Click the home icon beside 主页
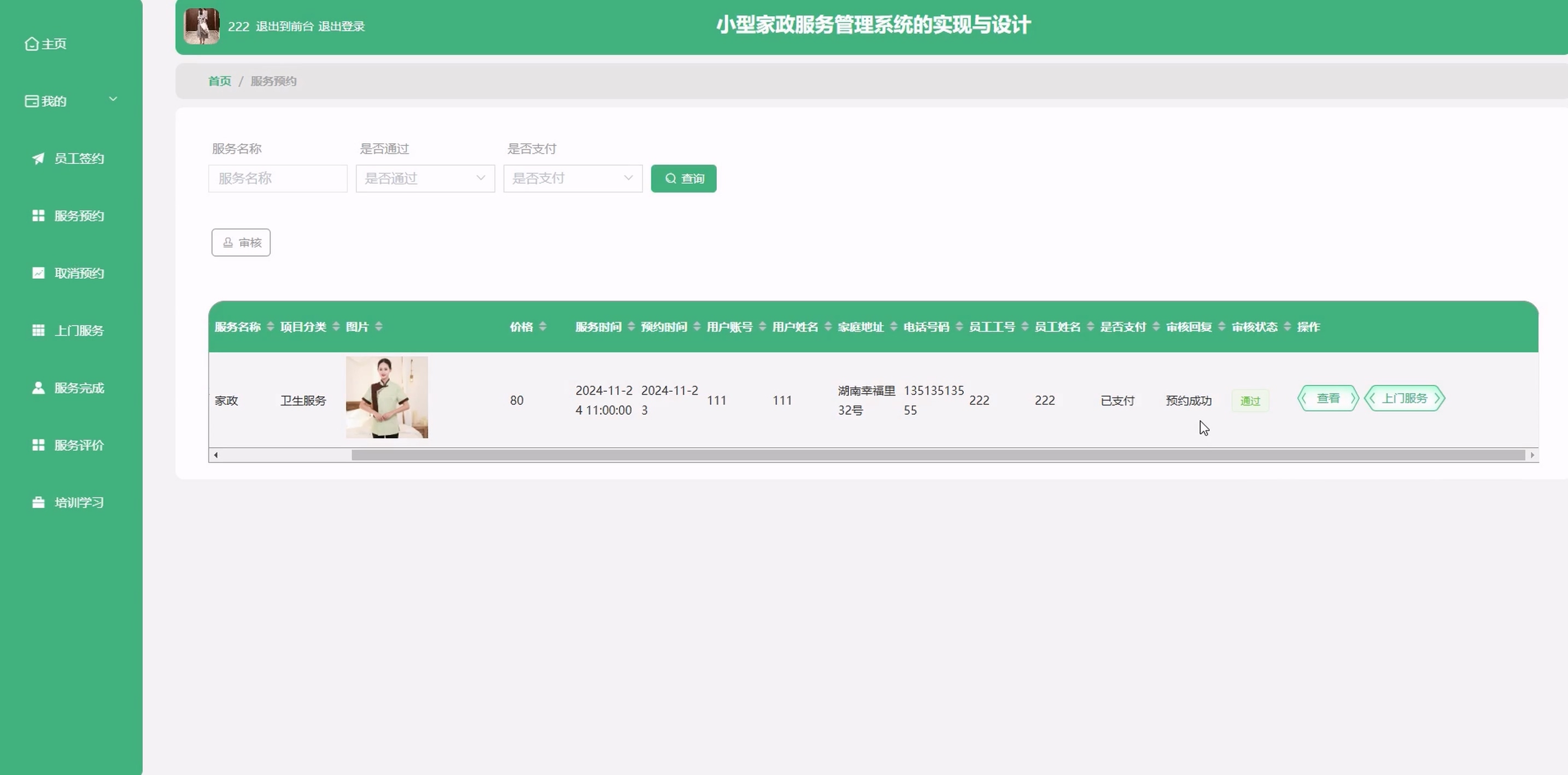 click(x=32, y=44)
